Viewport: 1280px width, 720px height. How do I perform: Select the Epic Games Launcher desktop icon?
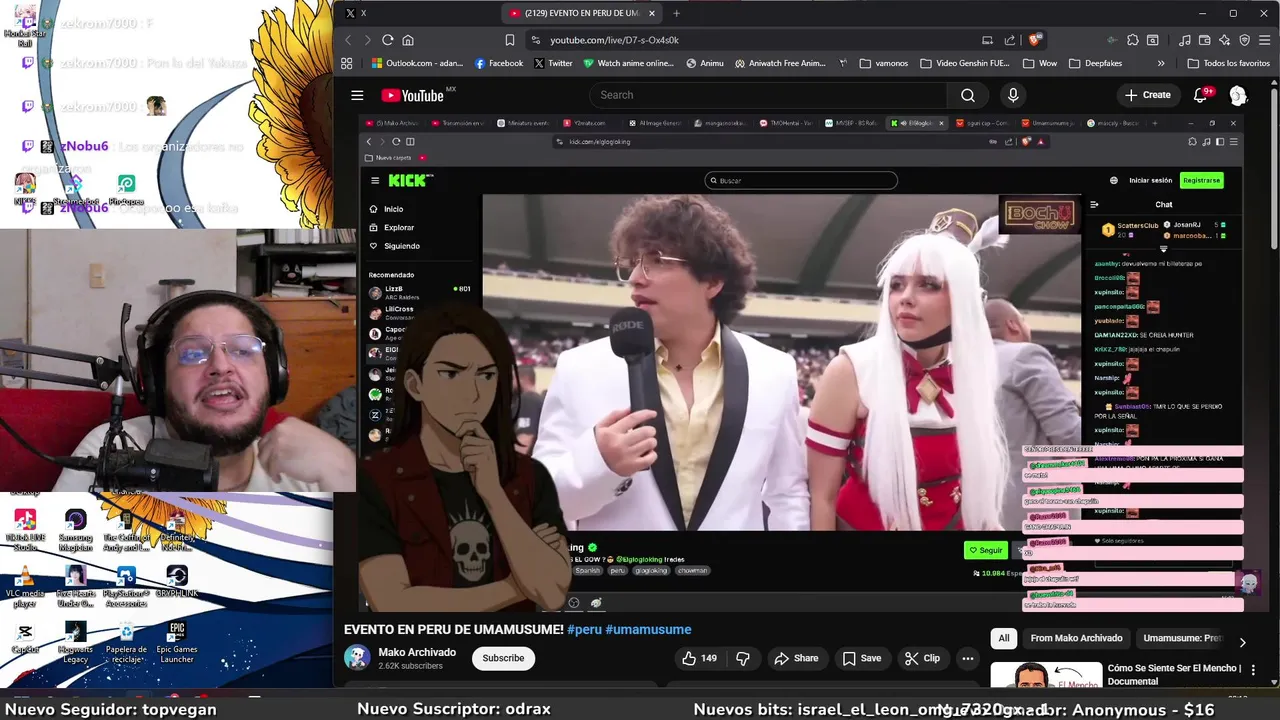click(x=177, y=643)
